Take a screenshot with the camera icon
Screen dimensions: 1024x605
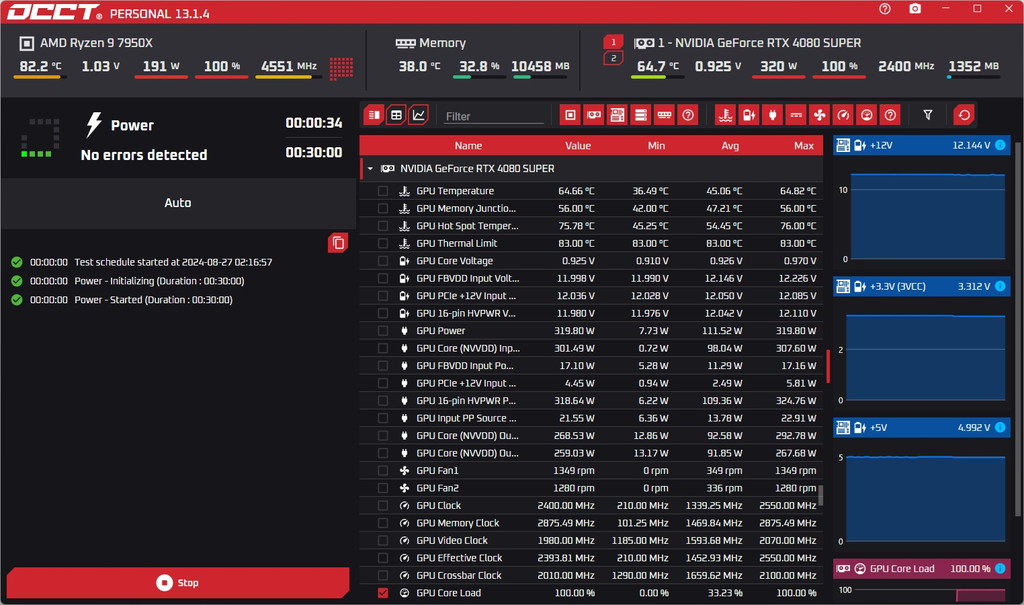[915, 9]
